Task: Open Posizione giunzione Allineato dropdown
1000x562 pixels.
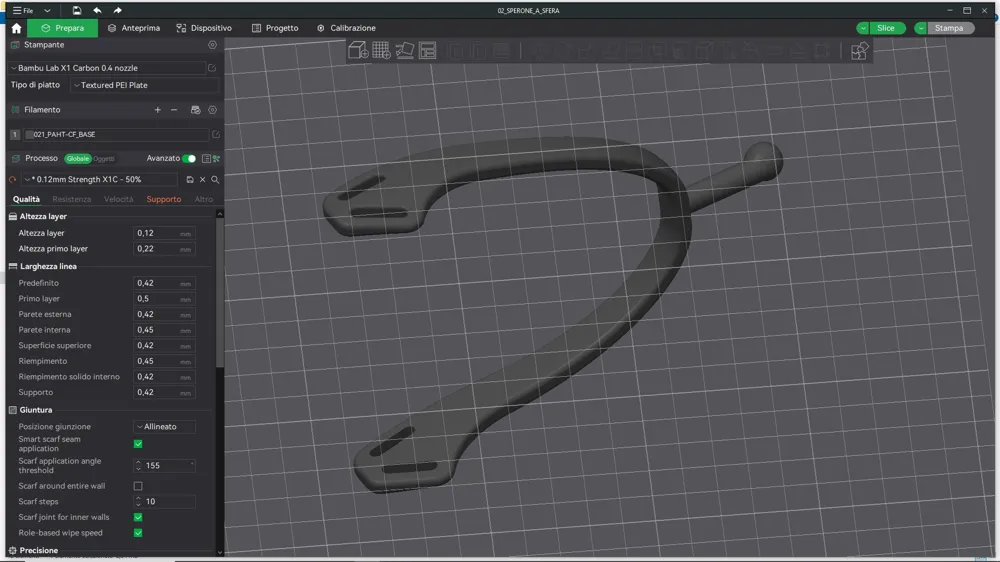Action: (165, 427)
